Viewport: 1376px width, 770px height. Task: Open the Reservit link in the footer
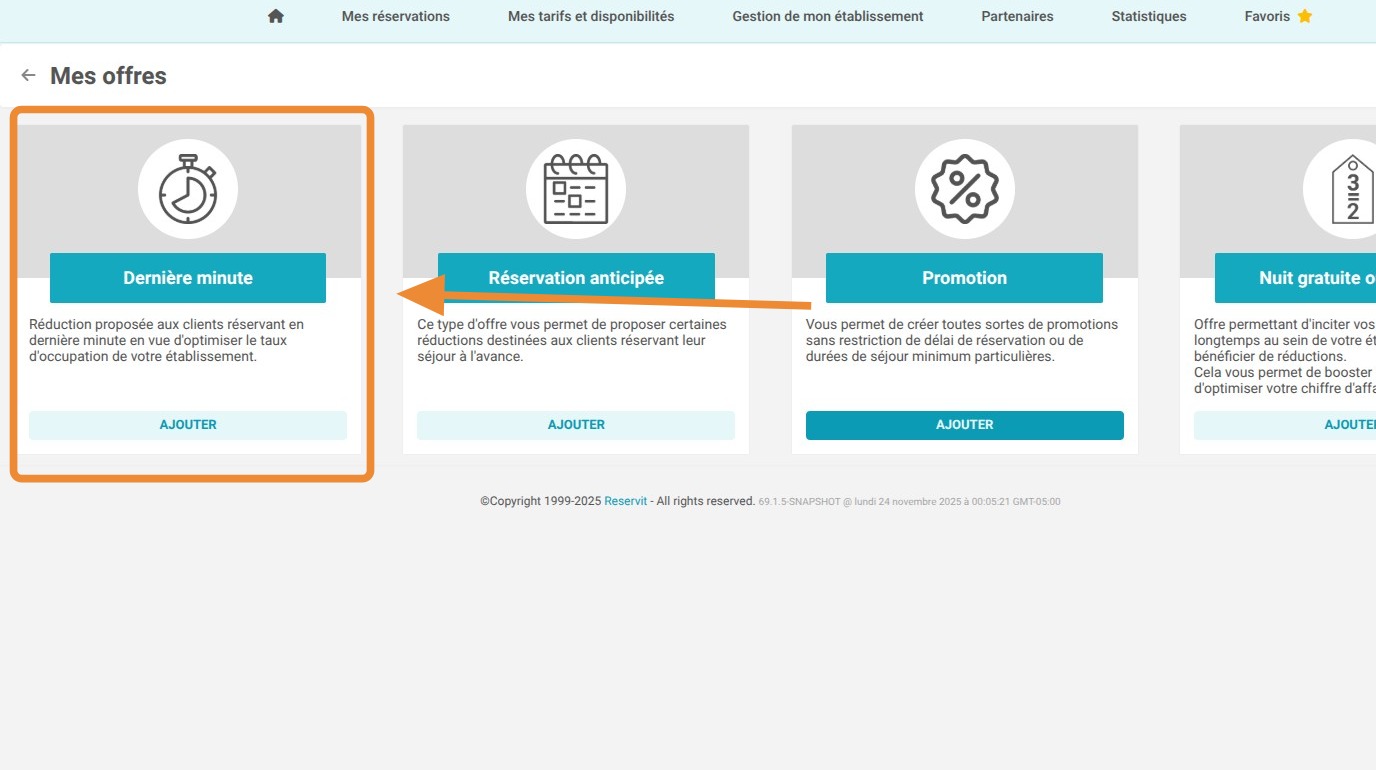click(x=626, y=501)
